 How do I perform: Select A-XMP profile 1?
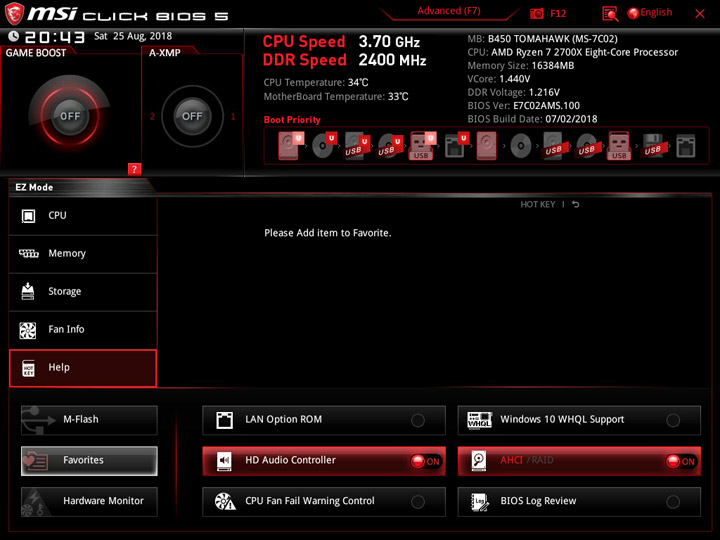pos(233,116)
